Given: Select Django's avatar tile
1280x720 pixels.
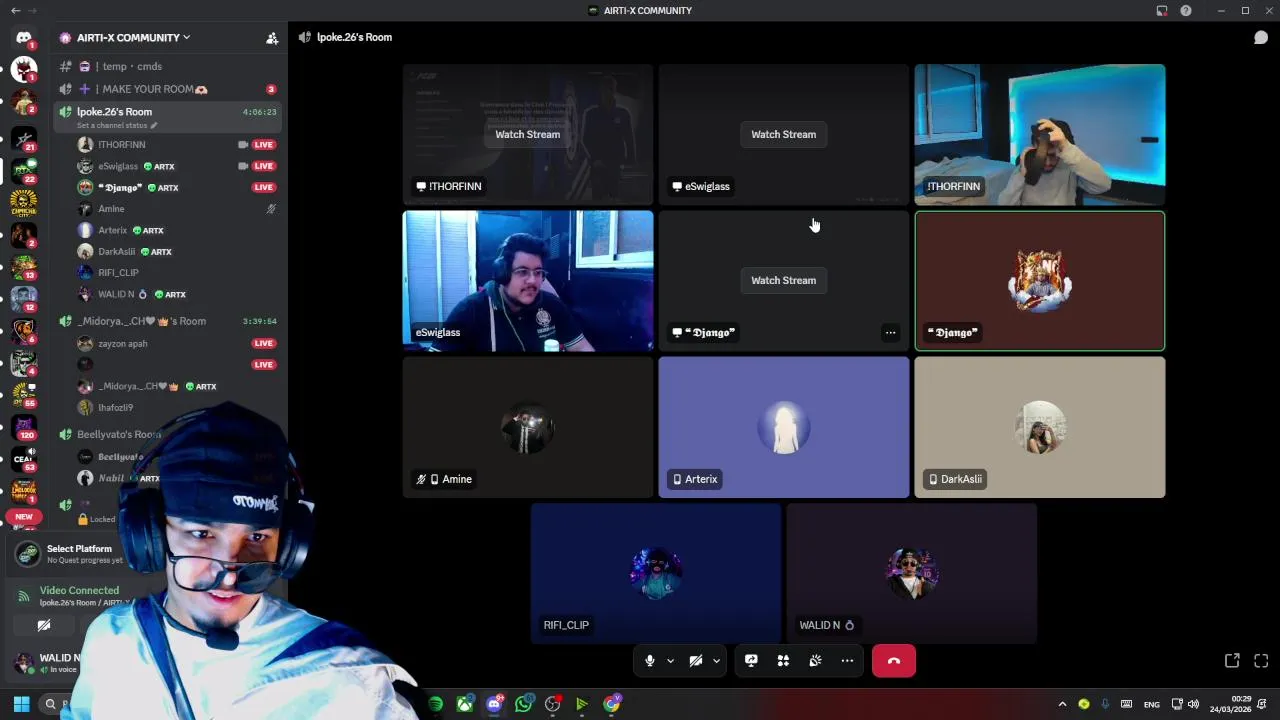Looking at the screenshot, I should (x=1040, y=281).
